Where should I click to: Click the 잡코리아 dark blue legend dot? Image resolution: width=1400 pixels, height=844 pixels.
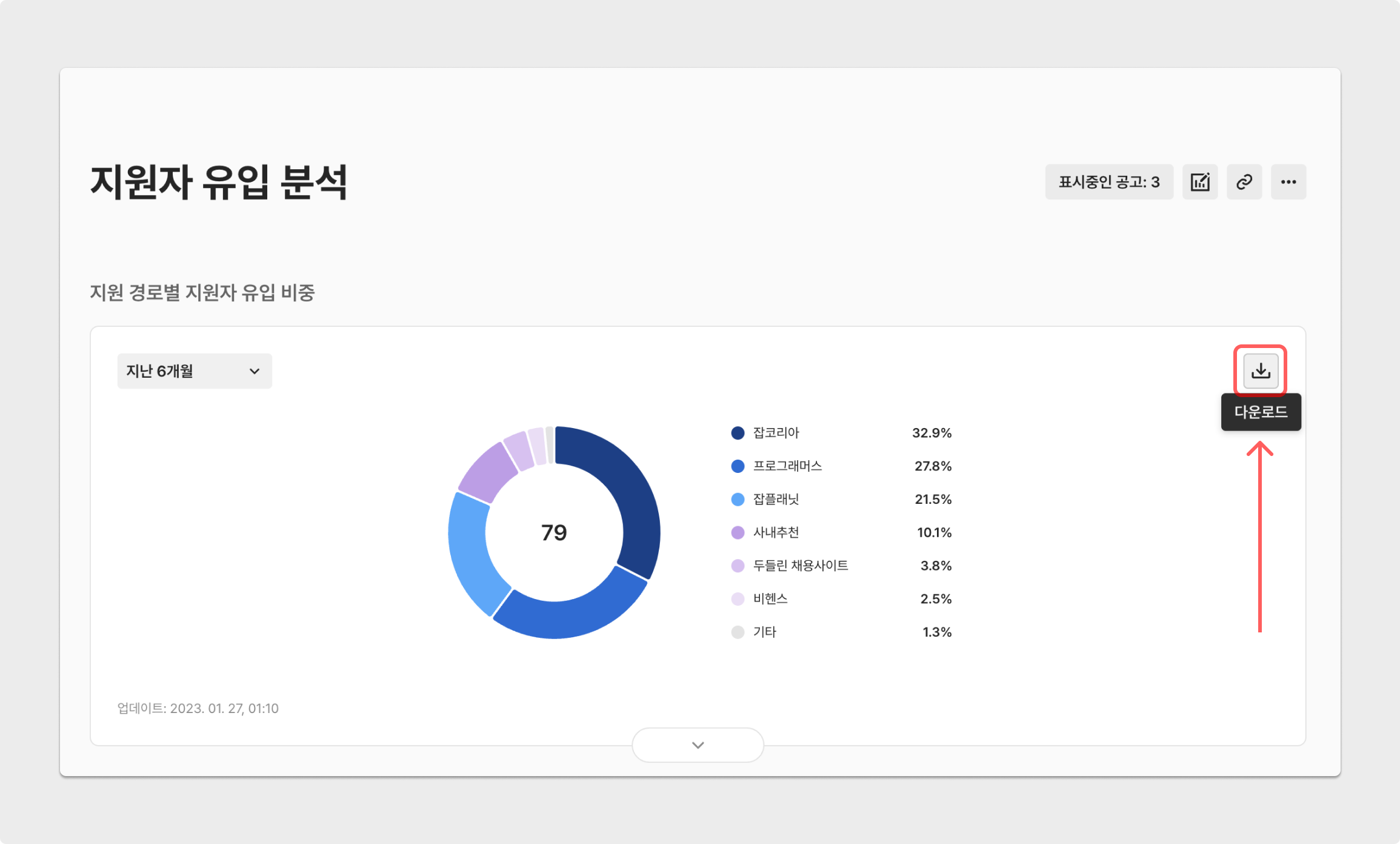click(738, 433)
